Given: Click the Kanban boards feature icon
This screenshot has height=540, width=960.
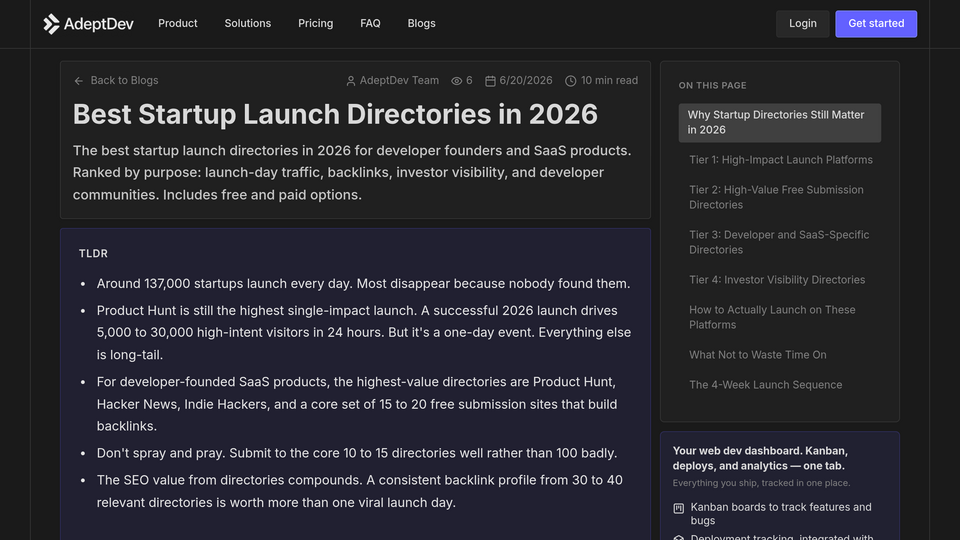Looking at the screenshot, I should coord(678,508).
